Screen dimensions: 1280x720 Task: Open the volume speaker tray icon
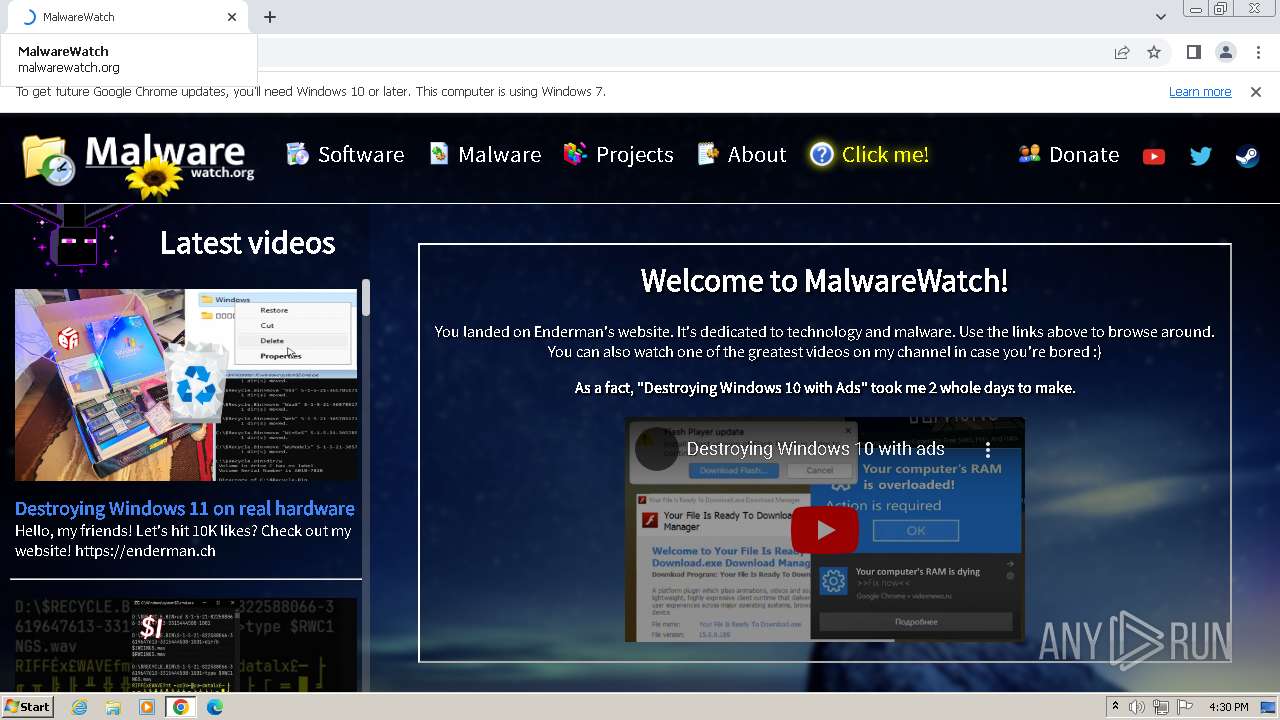tap(1137, 707)
